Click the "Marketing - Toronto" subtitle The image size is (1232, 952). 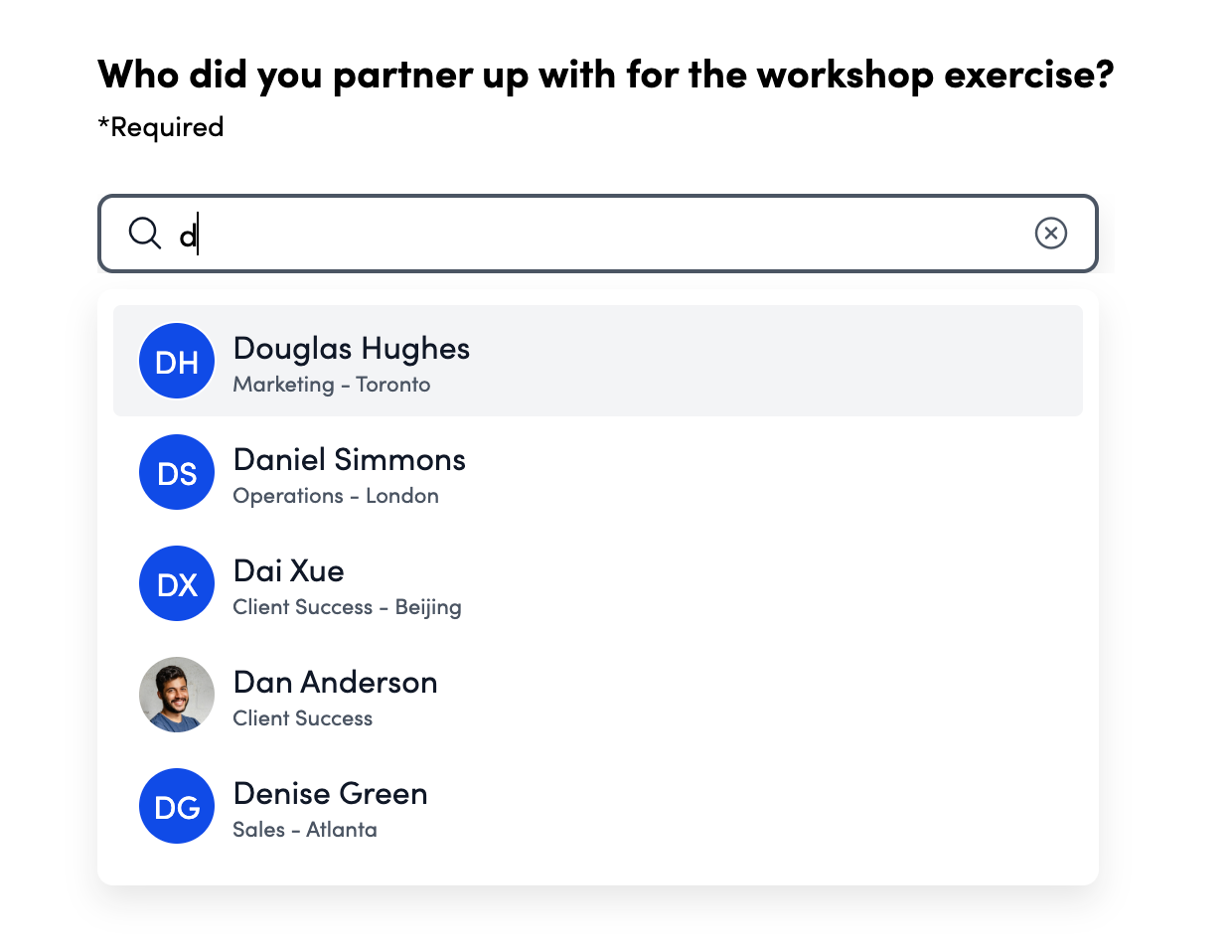tap(332, 385)
